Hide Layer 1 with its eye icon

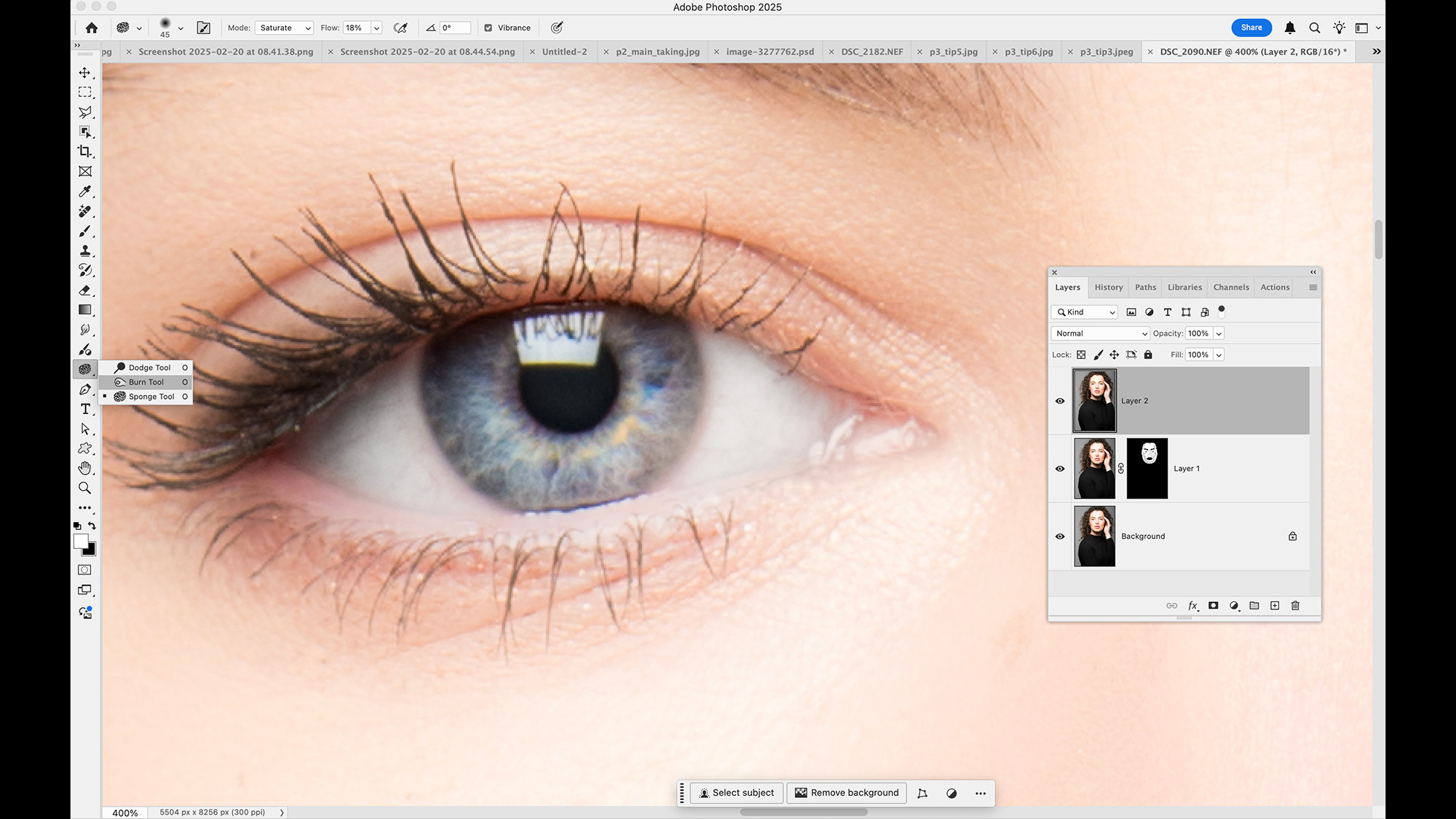tap(1060, 469)
